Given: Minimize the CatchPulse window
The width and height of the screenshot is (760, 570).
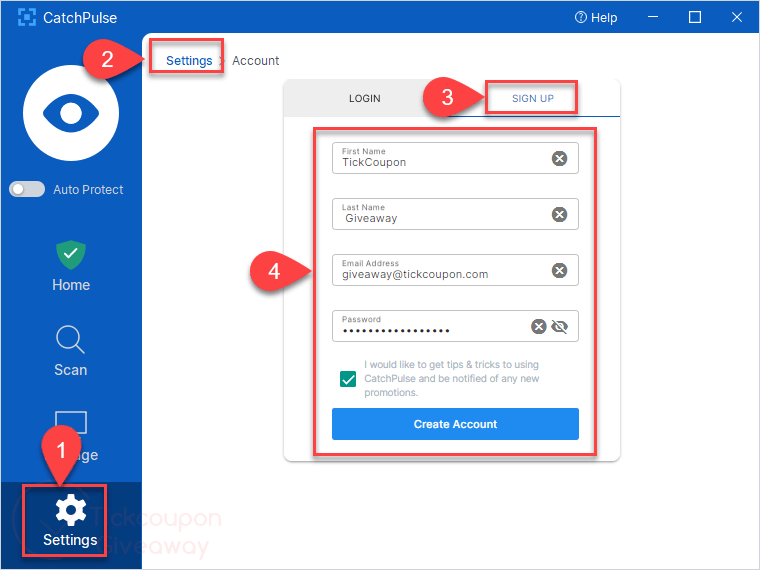Looking at the screenshot, I should [x=653, y=17].
